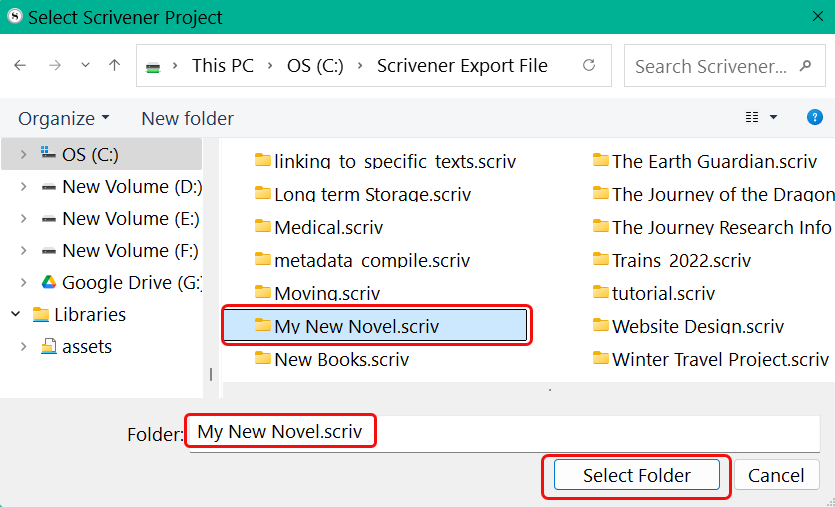This screenshot has height=507, width=835.
Task: Click the Forward navigation arrow
Action: 55,66
